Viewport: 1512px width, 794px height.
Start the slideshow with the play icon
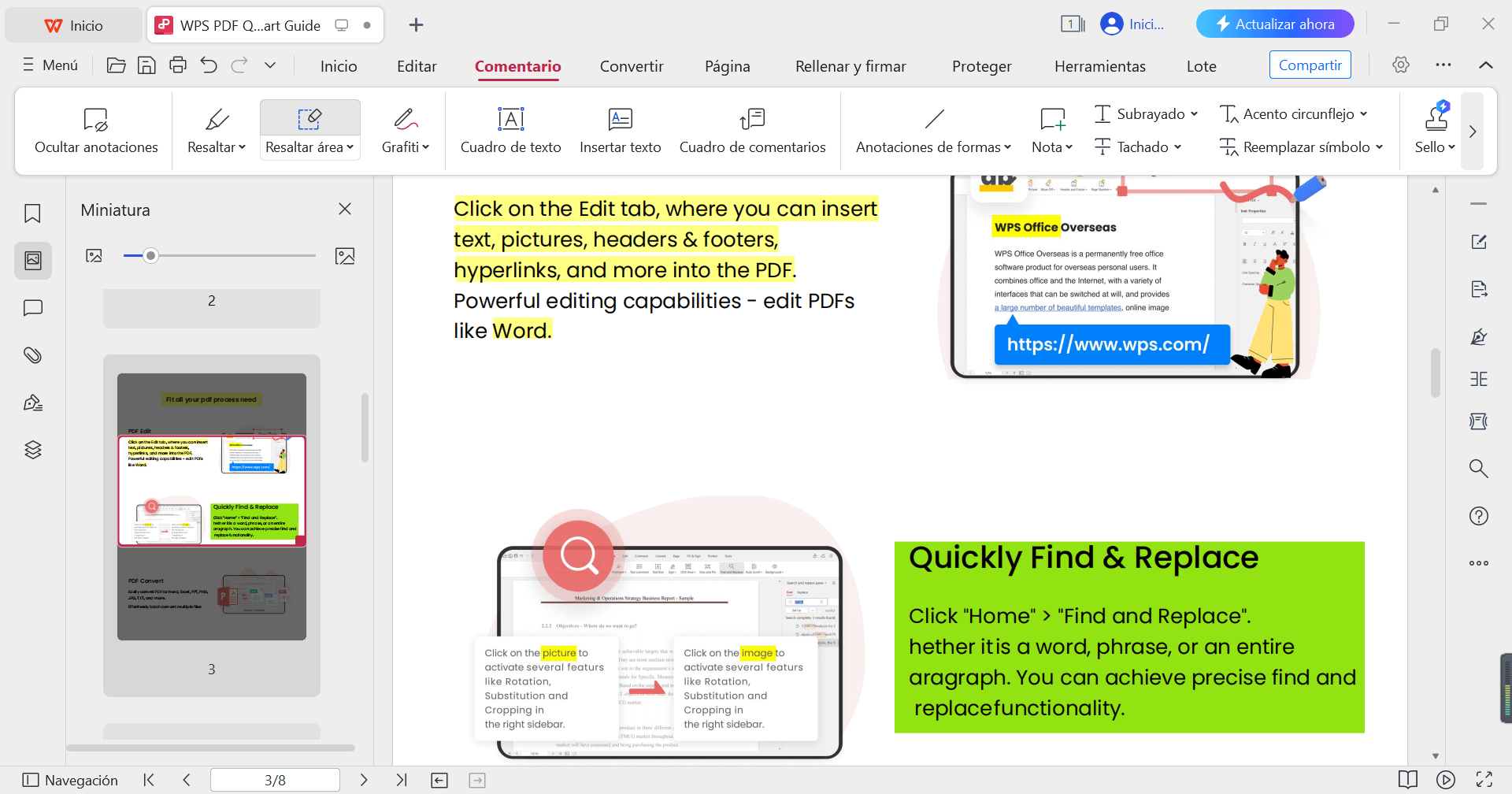1446,780
